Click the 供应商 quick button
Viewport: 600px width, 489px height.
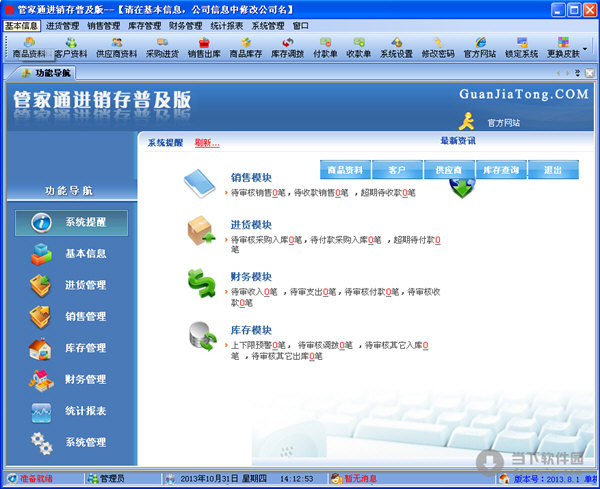[449, 170]
